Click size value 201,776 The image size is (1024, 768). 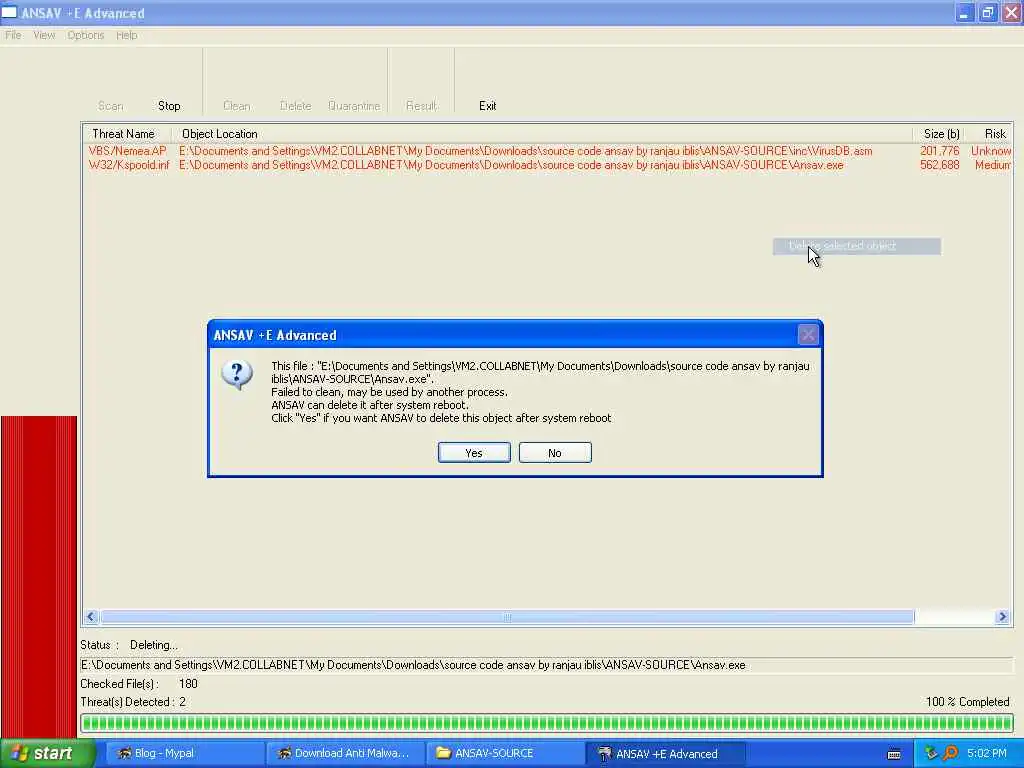(940, 151)
